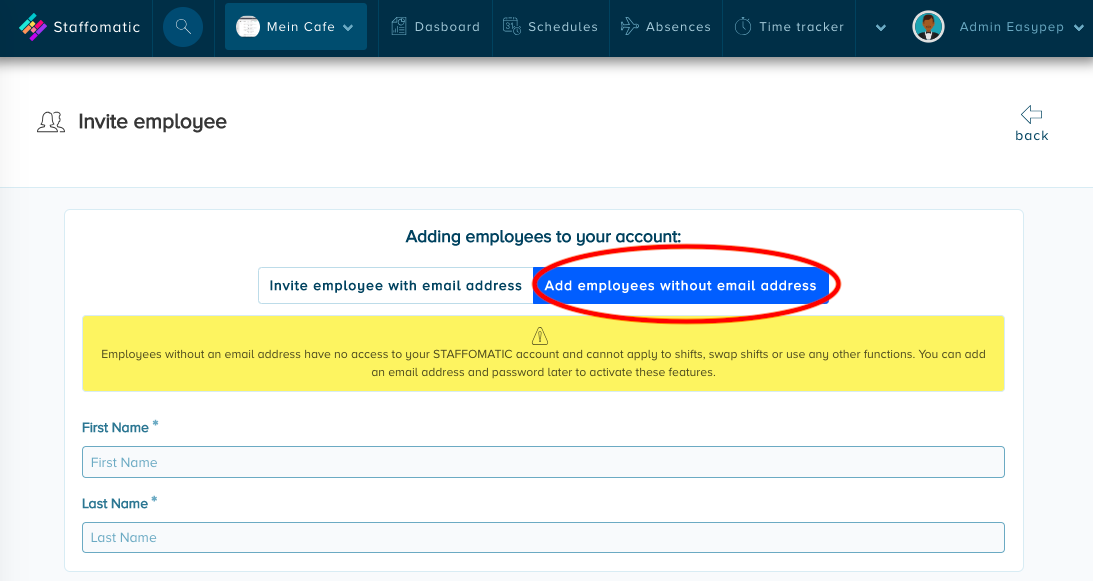Click the Staffomatic logo icon
This screenshot has width=1093, height=581.
(32, 27)
